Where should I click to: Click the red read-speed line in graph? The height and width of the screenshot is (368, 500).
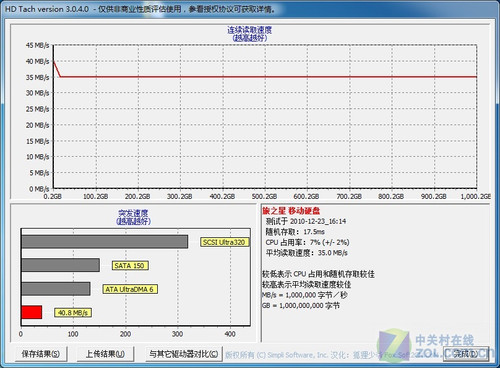coord(267,77)
